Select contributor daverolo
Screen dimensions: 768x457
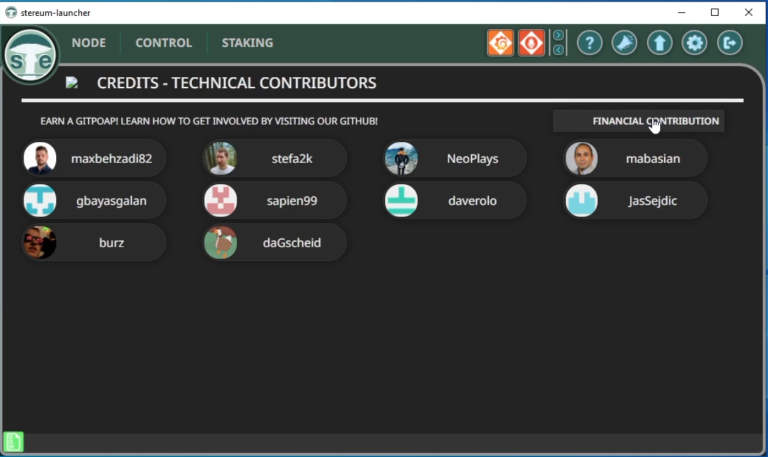click(455, 201)
